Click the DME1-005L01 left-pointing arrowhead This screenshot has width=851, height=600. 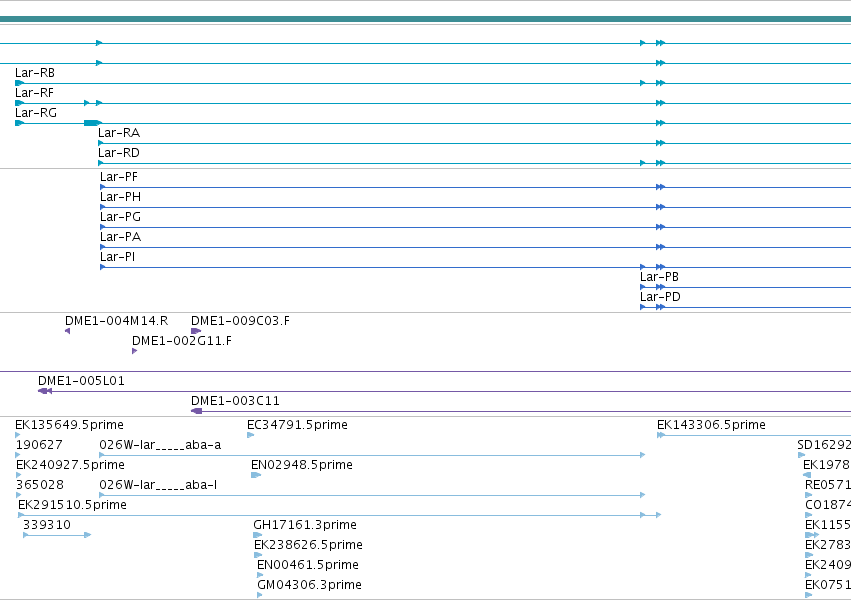[x=45, y=391]
